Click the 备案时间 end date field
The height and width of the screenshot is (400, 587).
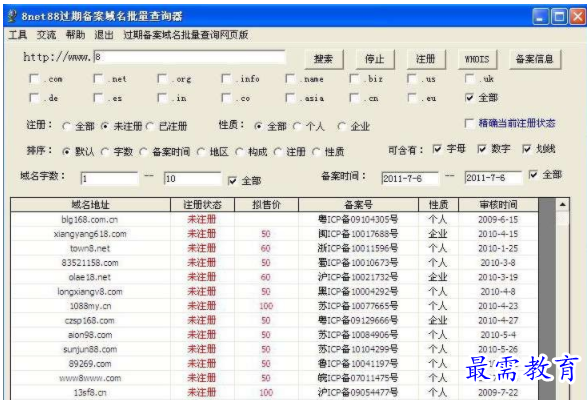(493, 178)
